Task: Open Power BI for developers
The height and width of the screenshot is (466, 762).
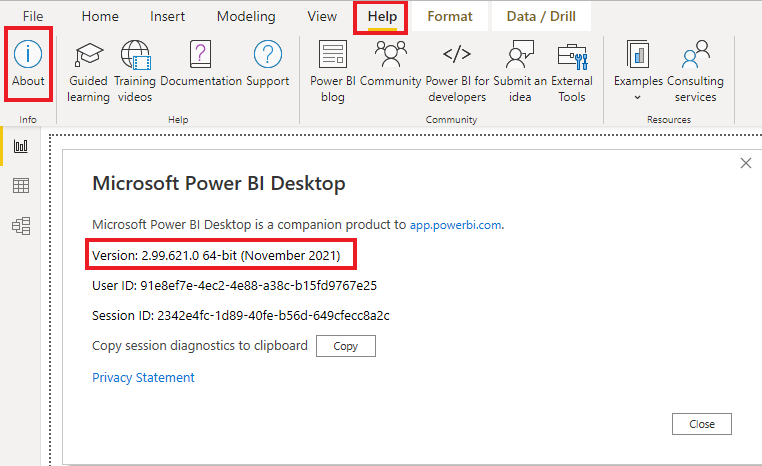Action: click(x=457, y=72)
